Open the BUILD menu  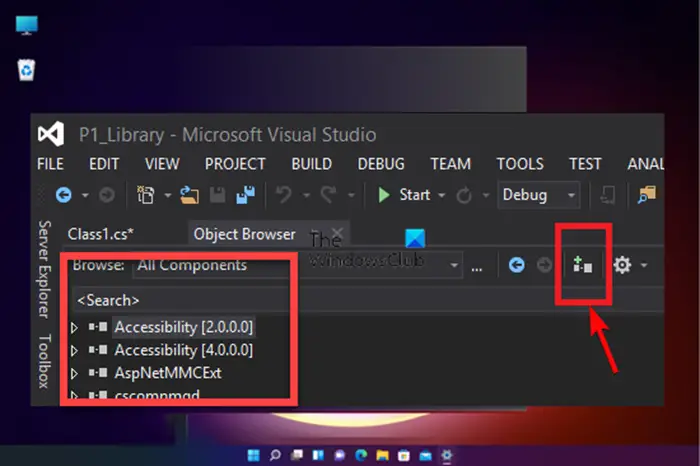point(312,164)
